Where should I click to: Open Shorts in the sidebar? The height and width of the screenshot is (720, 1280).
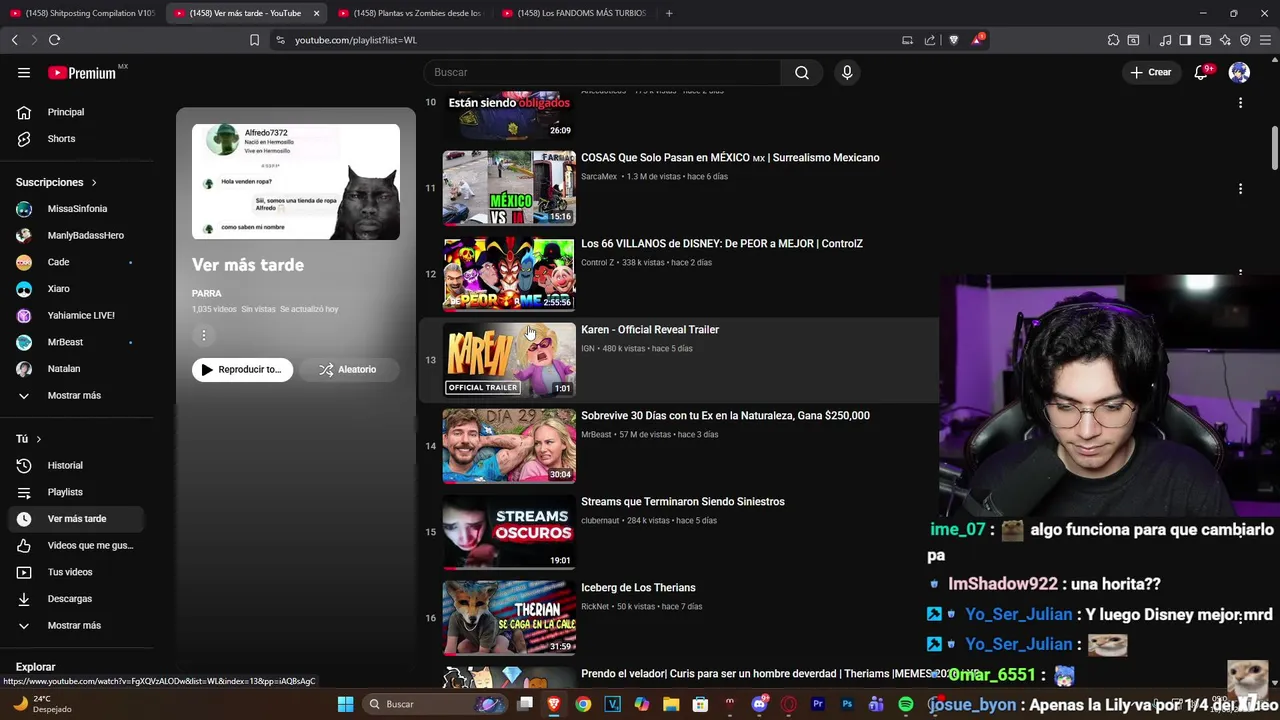coord(78,139)
